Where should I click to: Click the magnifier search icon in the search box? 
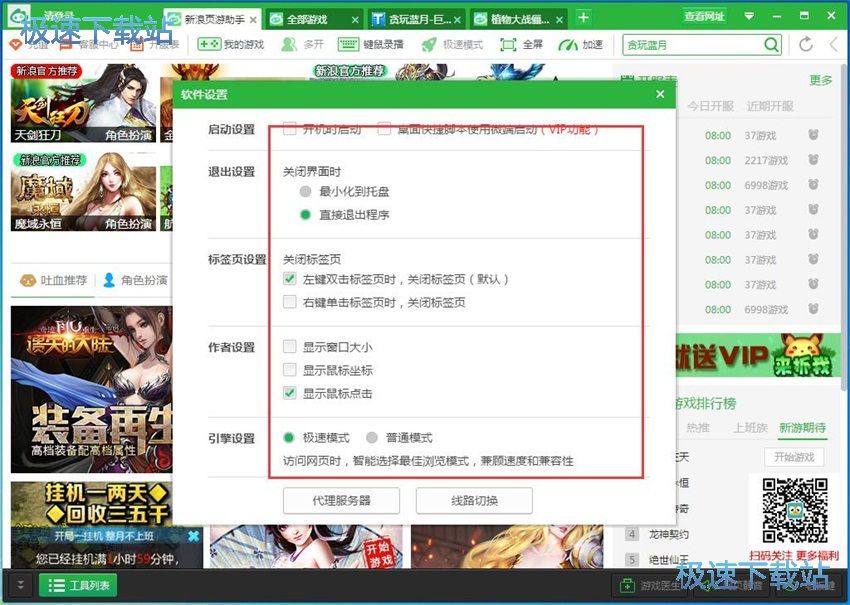[x=771, y=44]
